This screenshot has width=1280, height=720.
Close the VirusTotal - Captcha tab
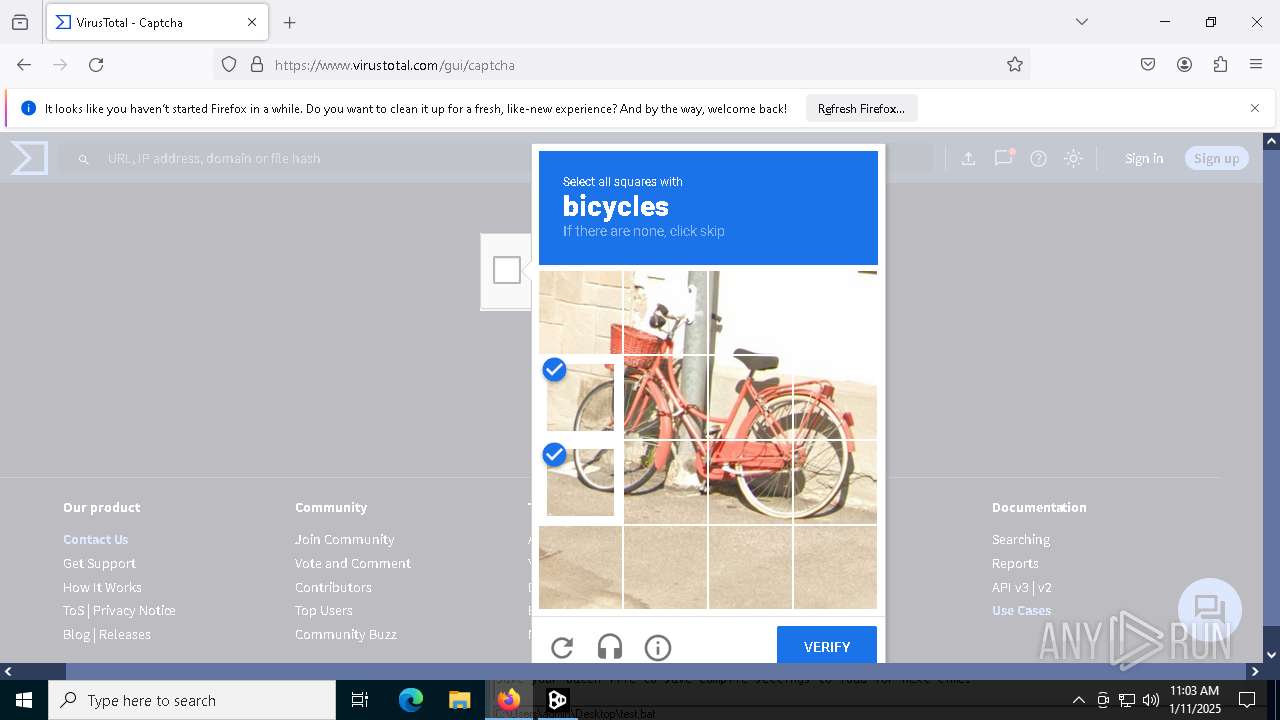[252, 22]
